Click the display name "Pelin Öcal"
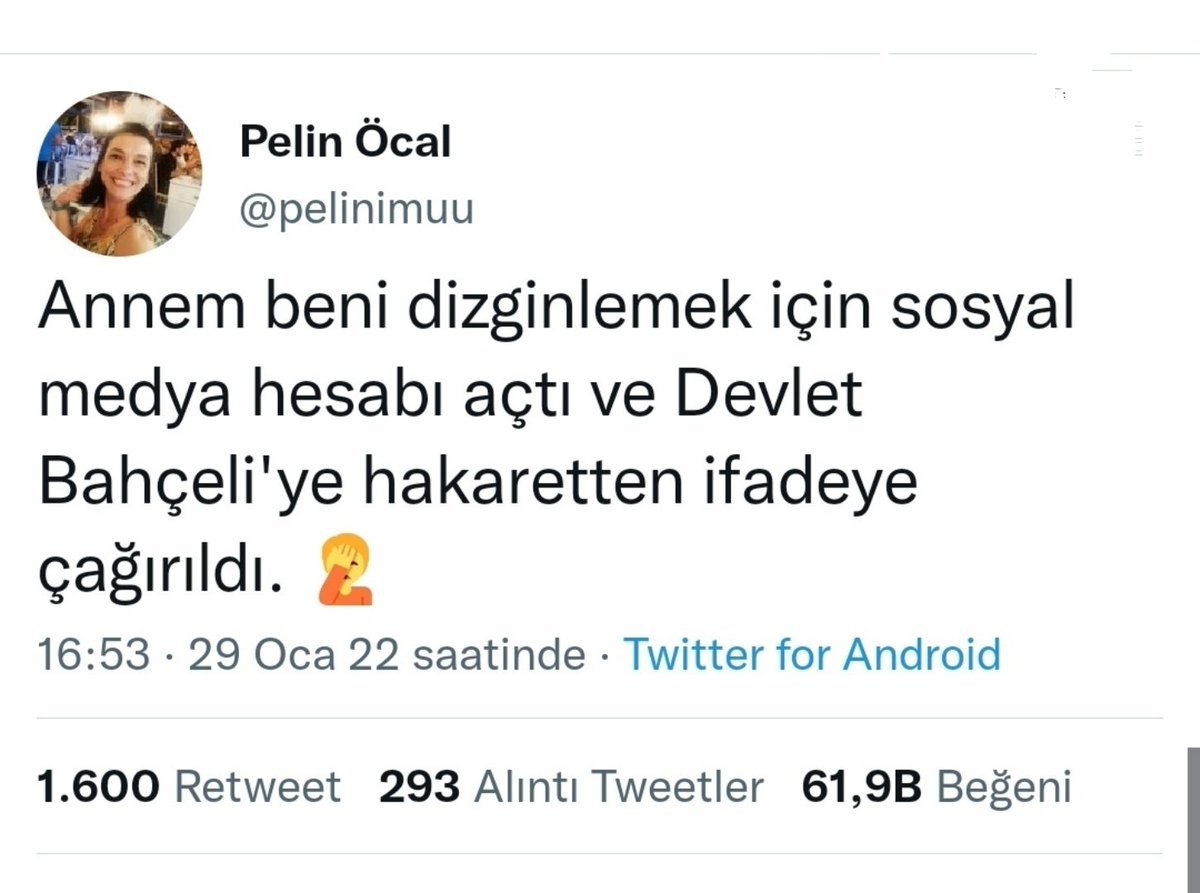The height and width of the screenshot is (893, 1200). [x=345, y=142]
